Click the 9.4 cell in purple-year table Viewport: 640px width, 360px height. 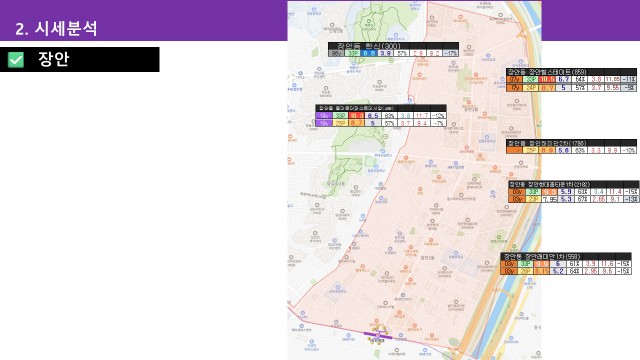422,123
